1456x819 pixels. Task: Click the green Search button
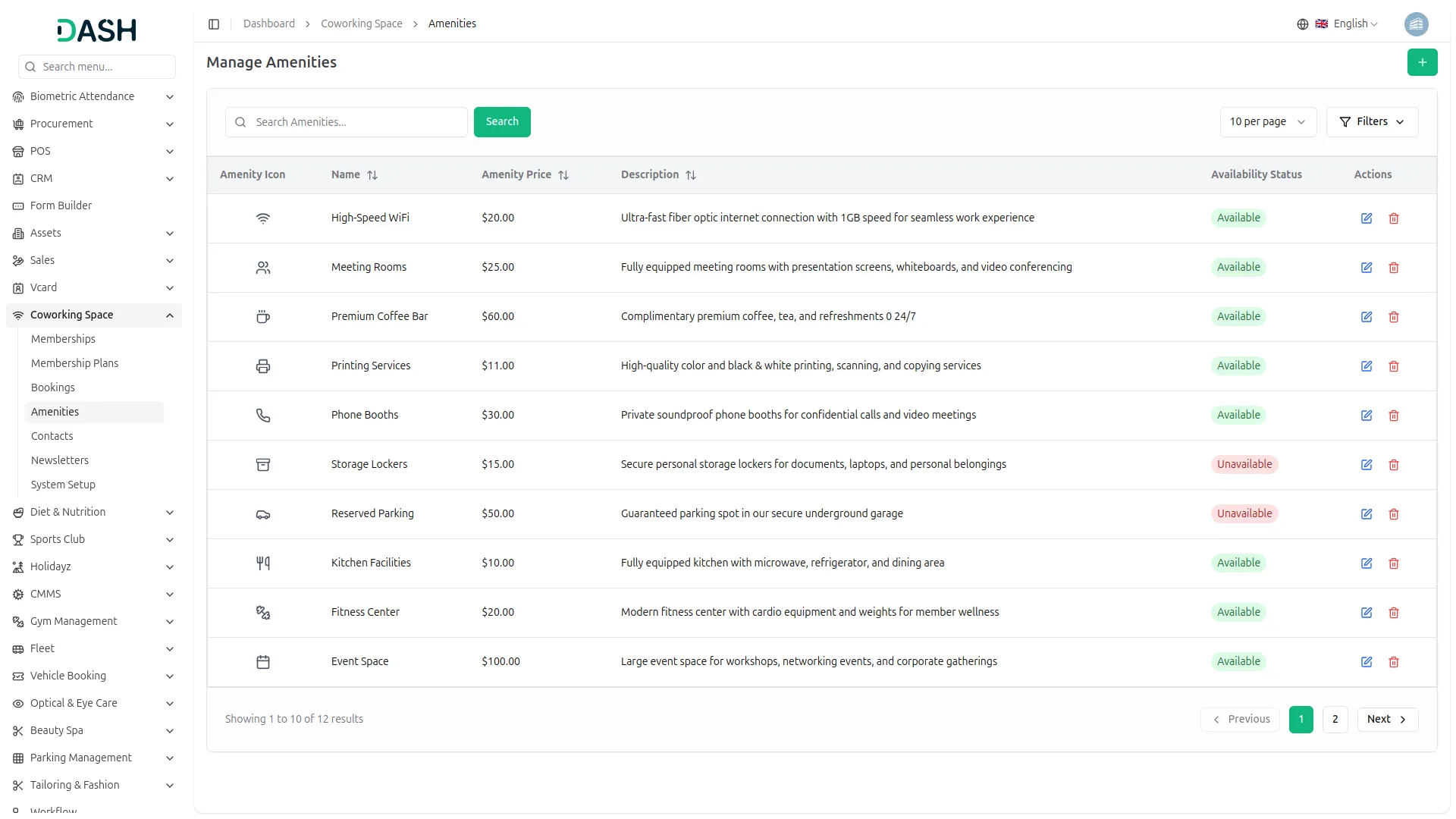pos(501,122)
